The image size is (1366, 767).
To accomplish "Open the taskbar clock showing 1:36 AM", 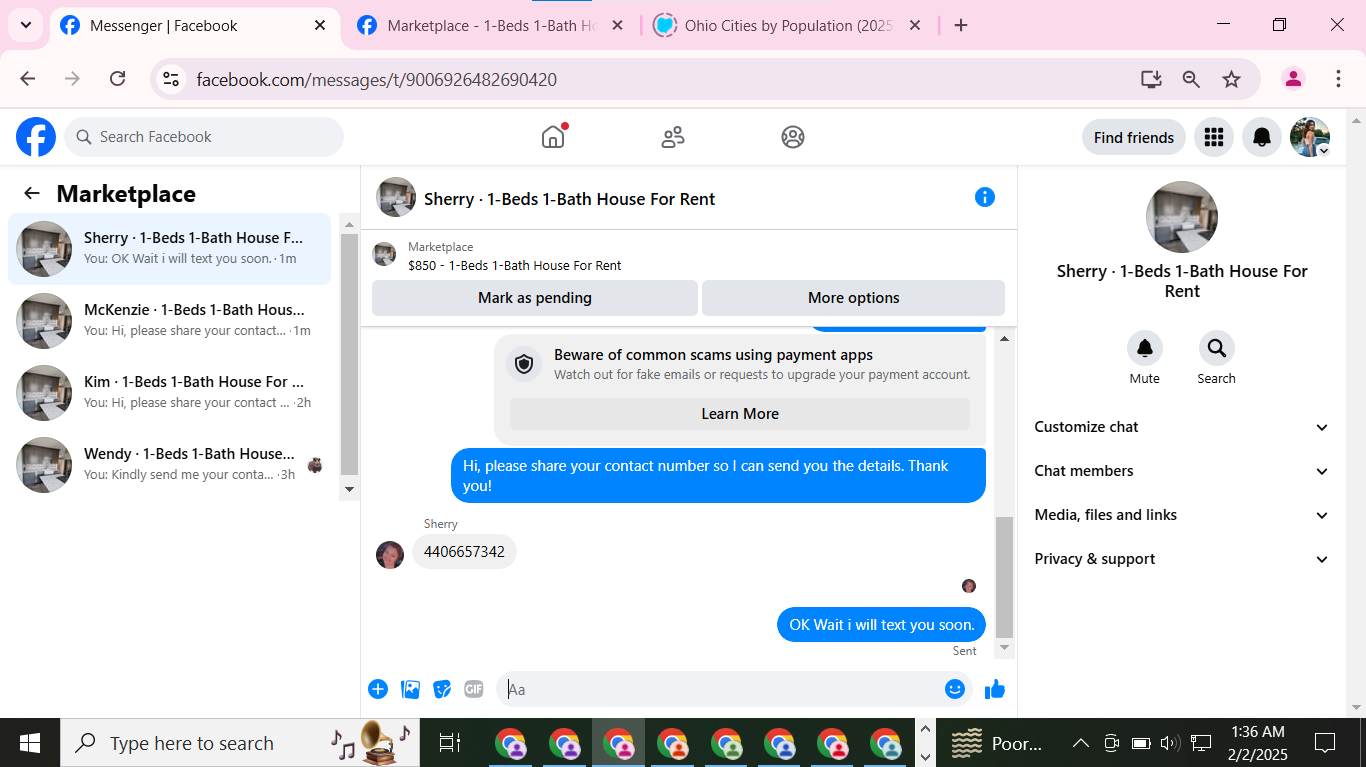I will [1259, 743].
